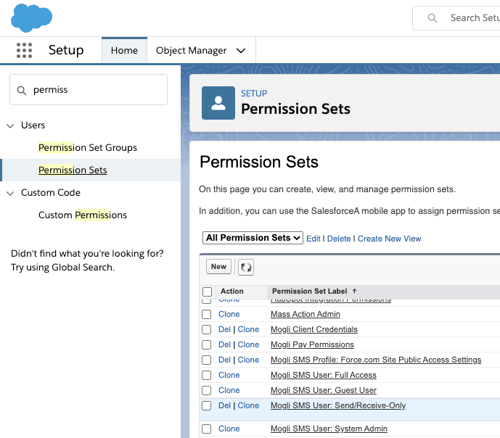This screenshot has height=438, width=500.
Task: Check the Mogli SMS User: Send/Receive-Only box
Action: pyautogui.click(x=207, y=406)
